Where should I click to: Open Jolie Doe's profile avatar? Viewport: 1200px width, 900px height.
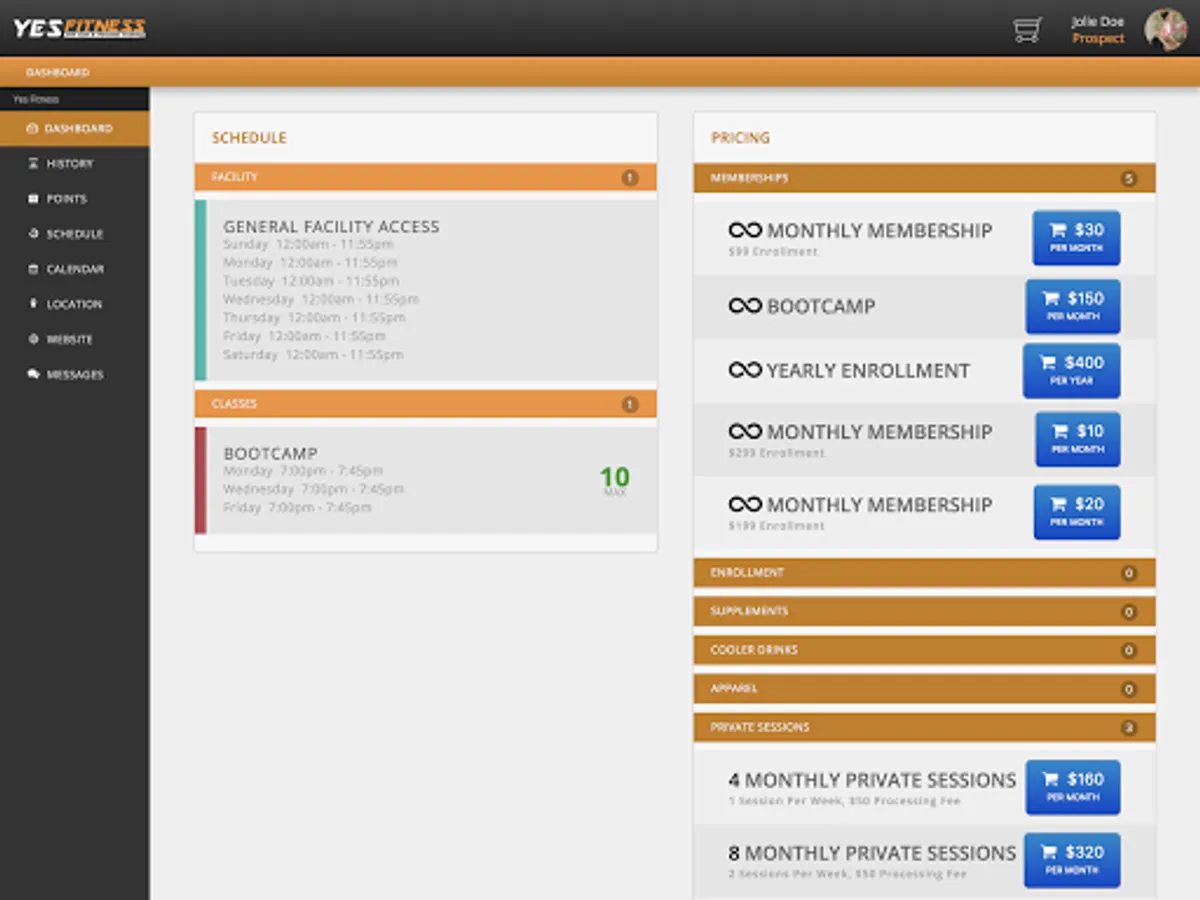pyautogui.click(x=1165, y=30)
